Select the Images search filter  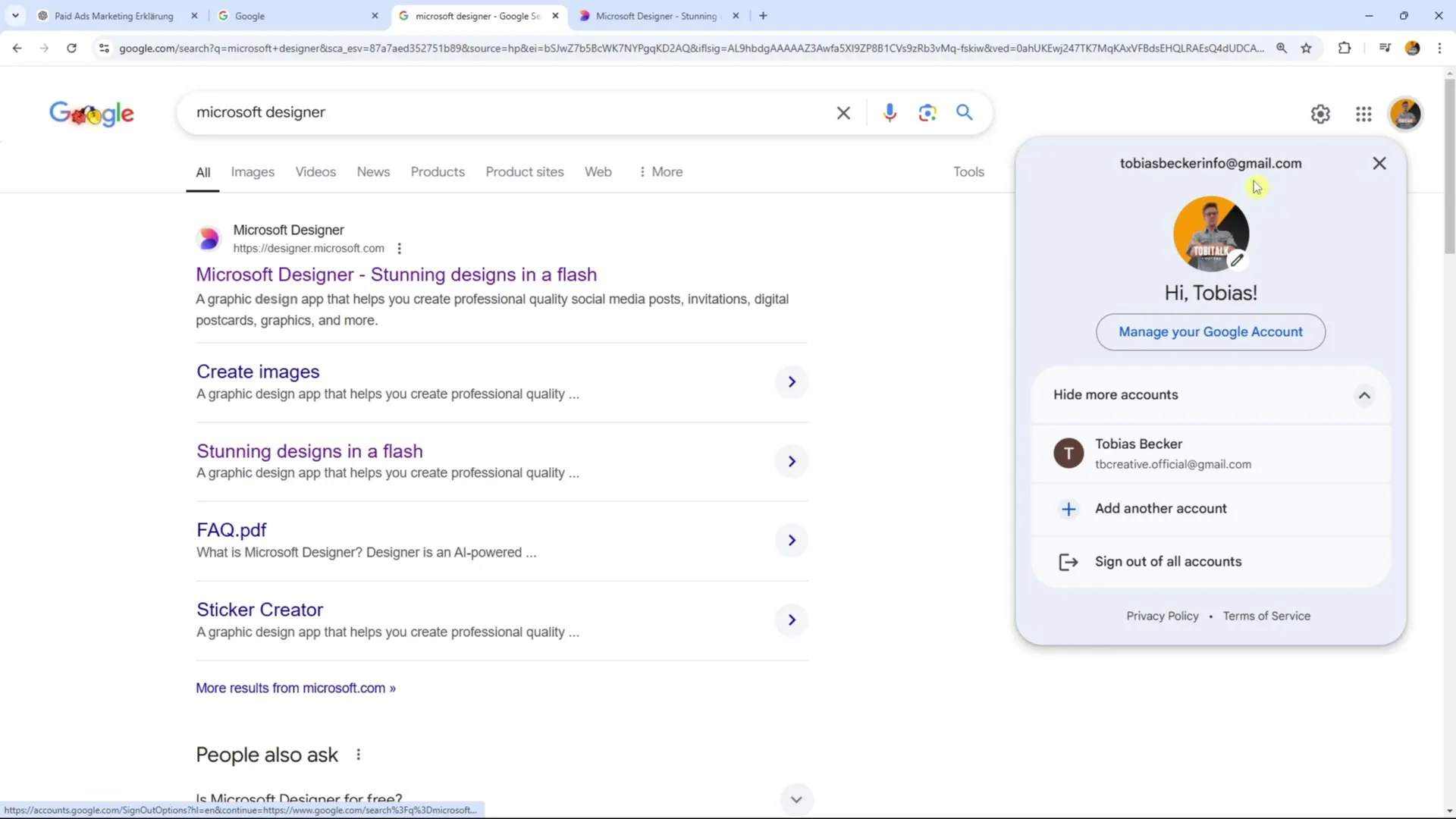click(253, 172)
